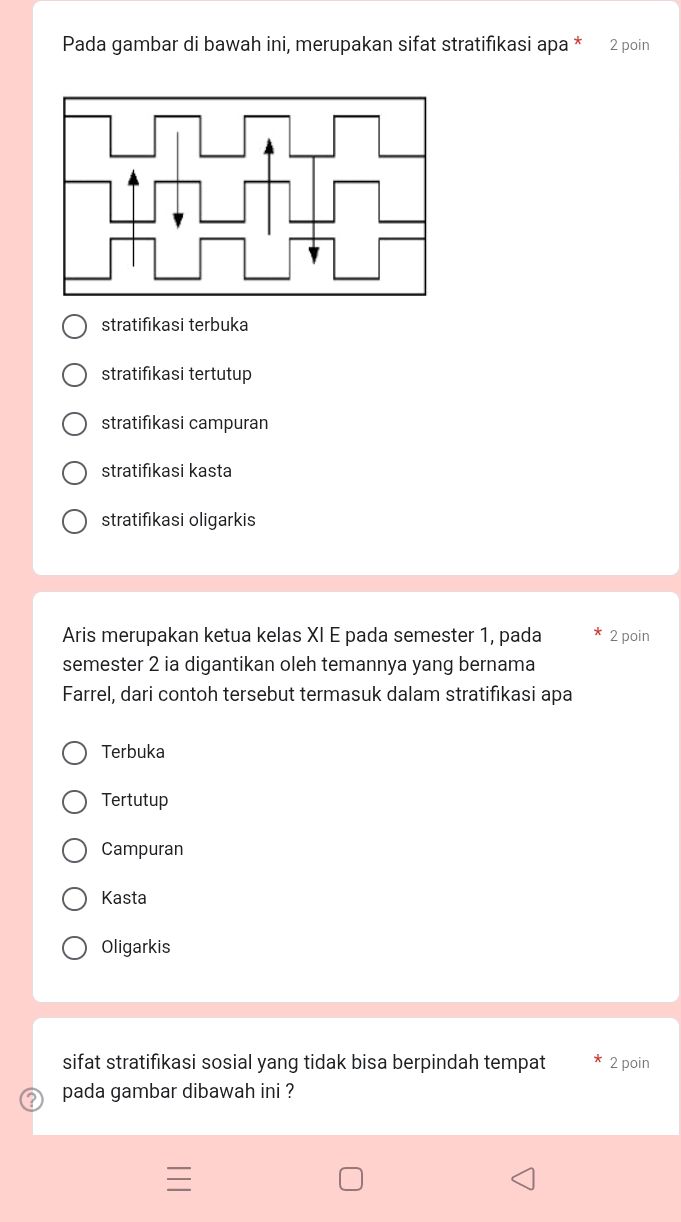Tap the third question about sifat stratifikasi sosial
The width and height of the screenshot is (681, 1222).
pyautogui.click(x=304, y=1076)
